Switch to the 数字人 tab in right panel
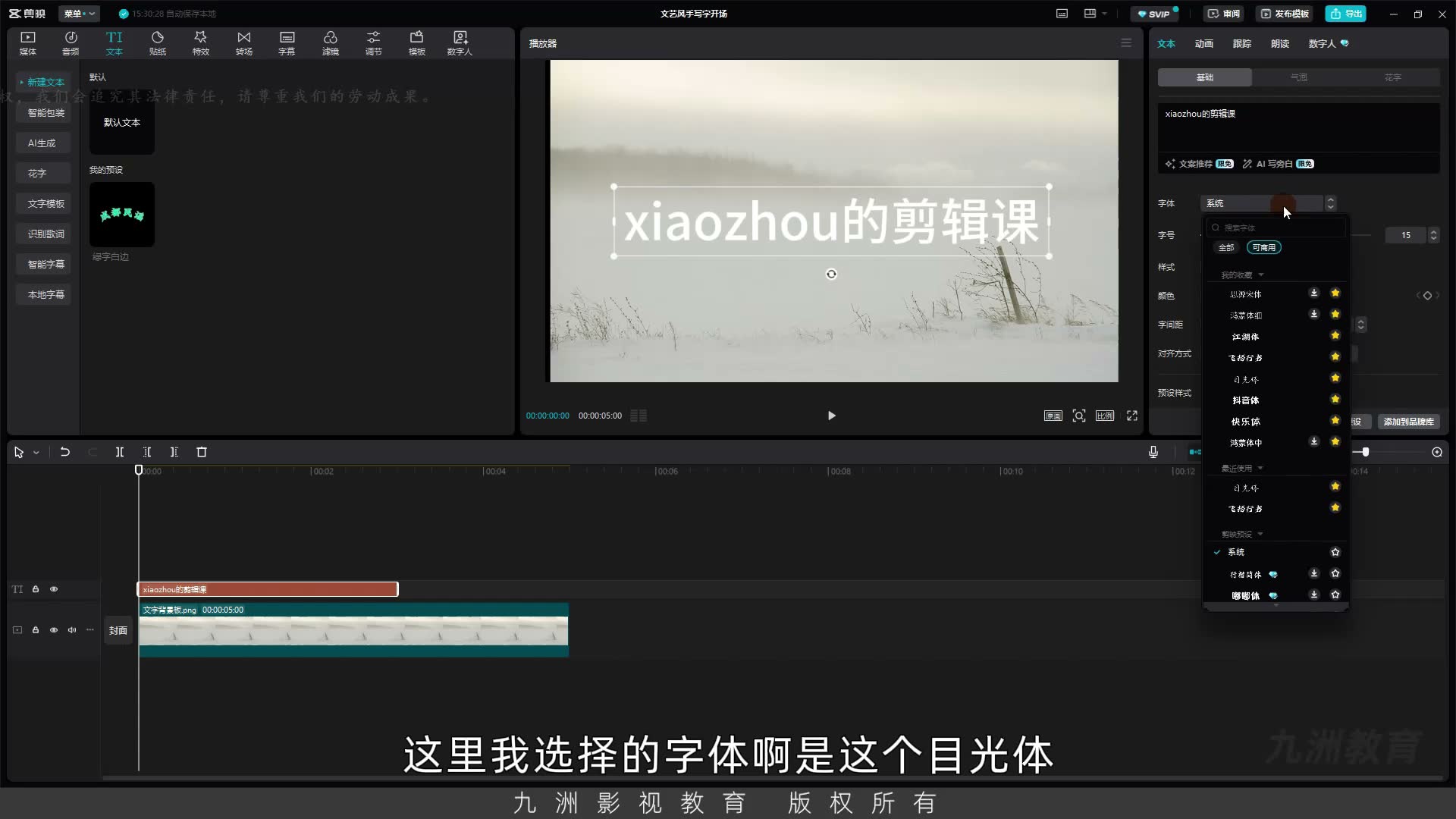The width and height of the screenshot is (1456, 819). pyautogui.click(x=1328, y=44)
